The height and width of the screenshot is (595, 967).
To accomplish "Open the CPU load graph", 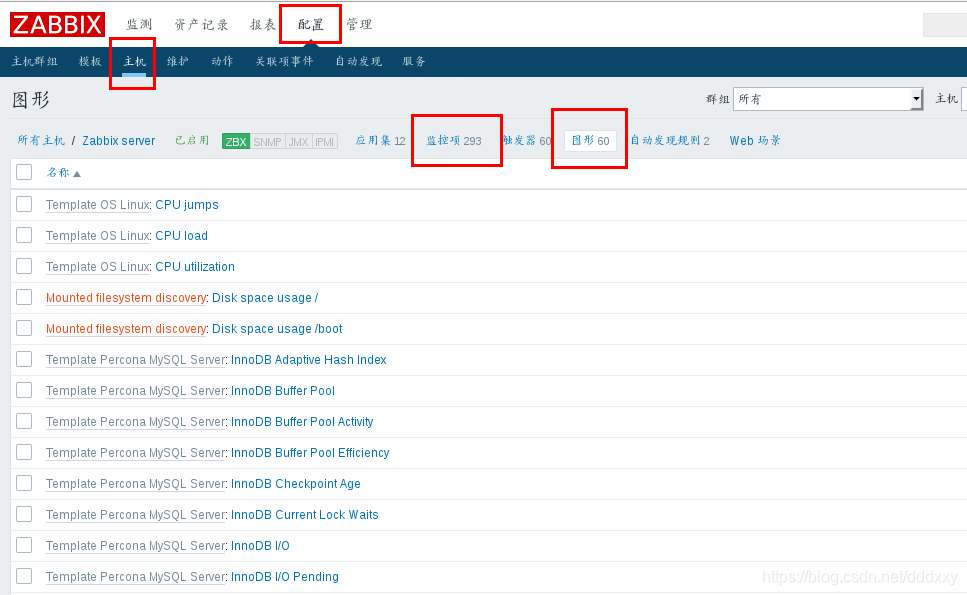I will [x=181, y=236].
